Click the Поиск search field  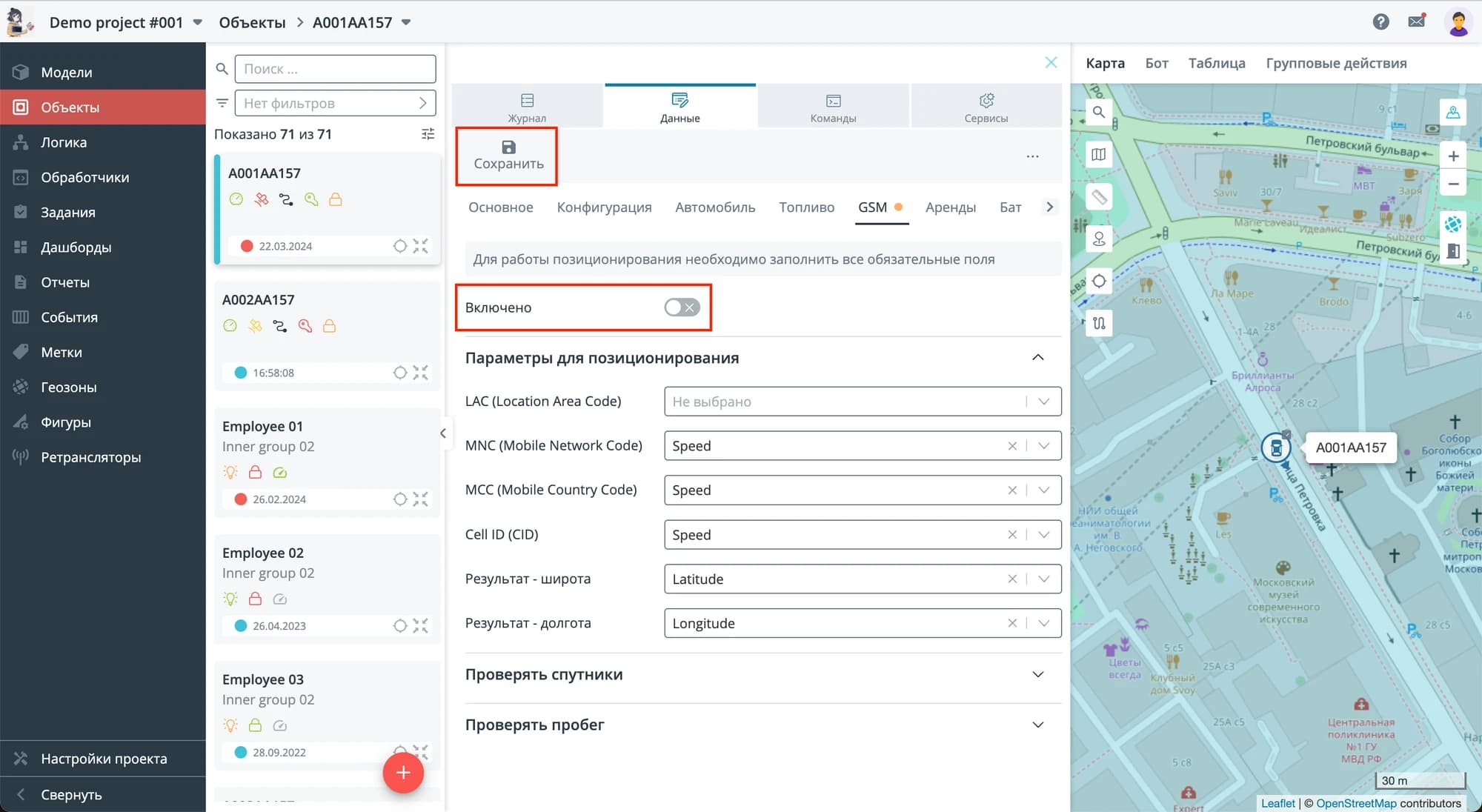point(335,69)
